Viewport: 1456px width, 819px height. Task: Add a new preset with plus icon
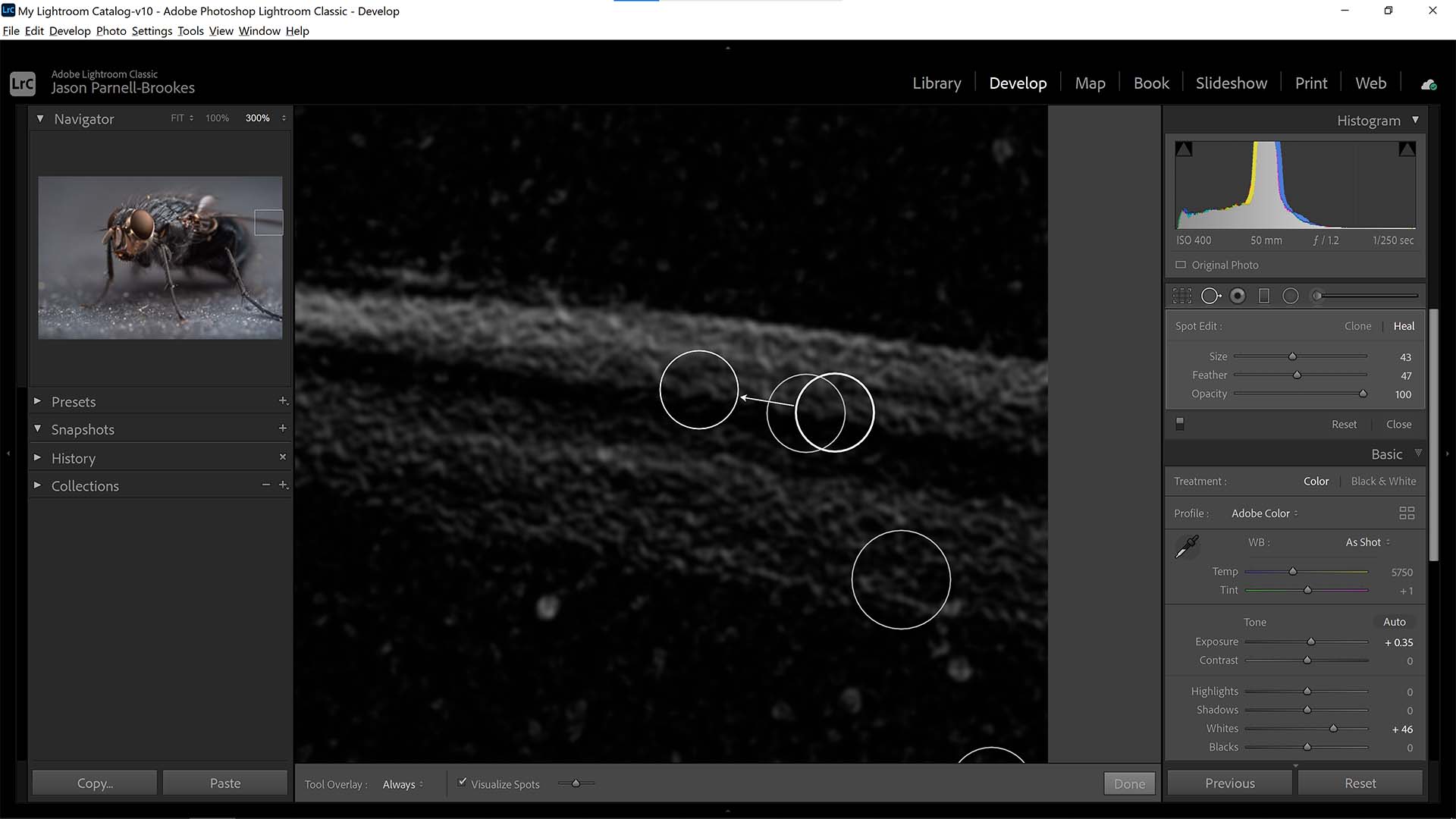tap(283, 400)
